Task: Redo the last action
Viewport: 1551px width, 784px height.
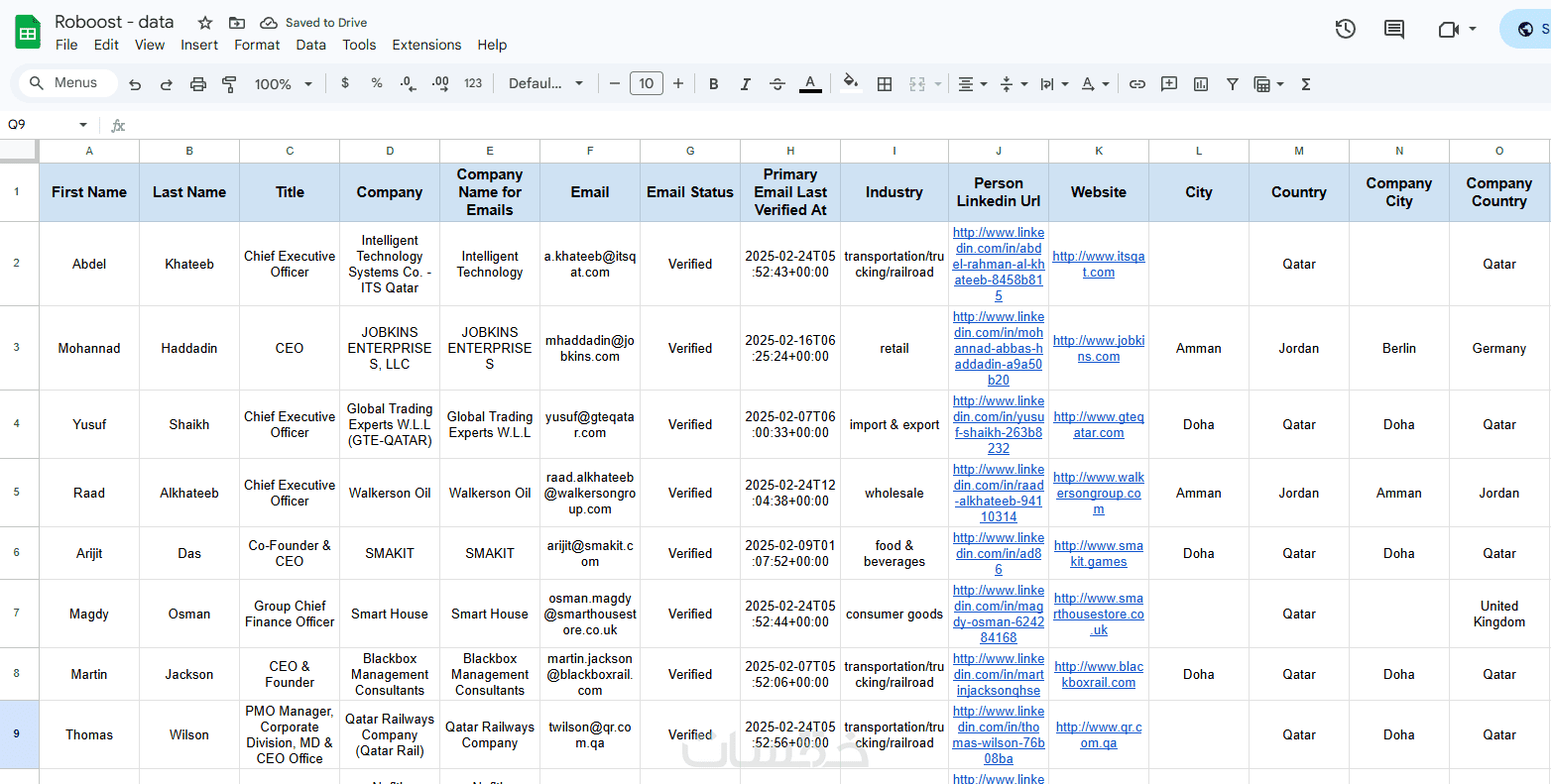Action: coord(167,84)
